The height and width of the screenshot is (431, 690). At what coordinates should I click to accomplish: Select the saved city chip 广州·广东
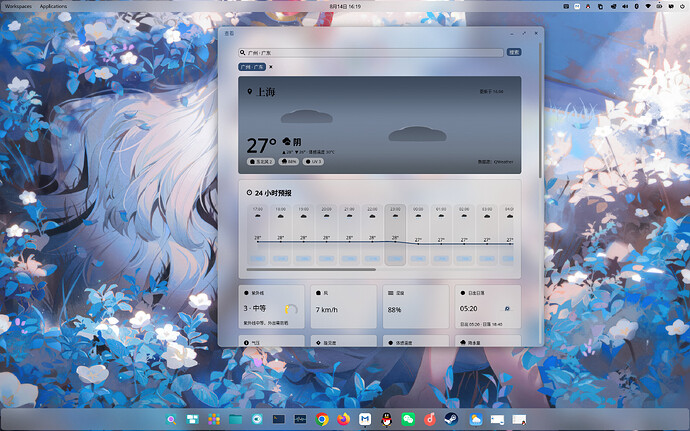pos(252,67)
